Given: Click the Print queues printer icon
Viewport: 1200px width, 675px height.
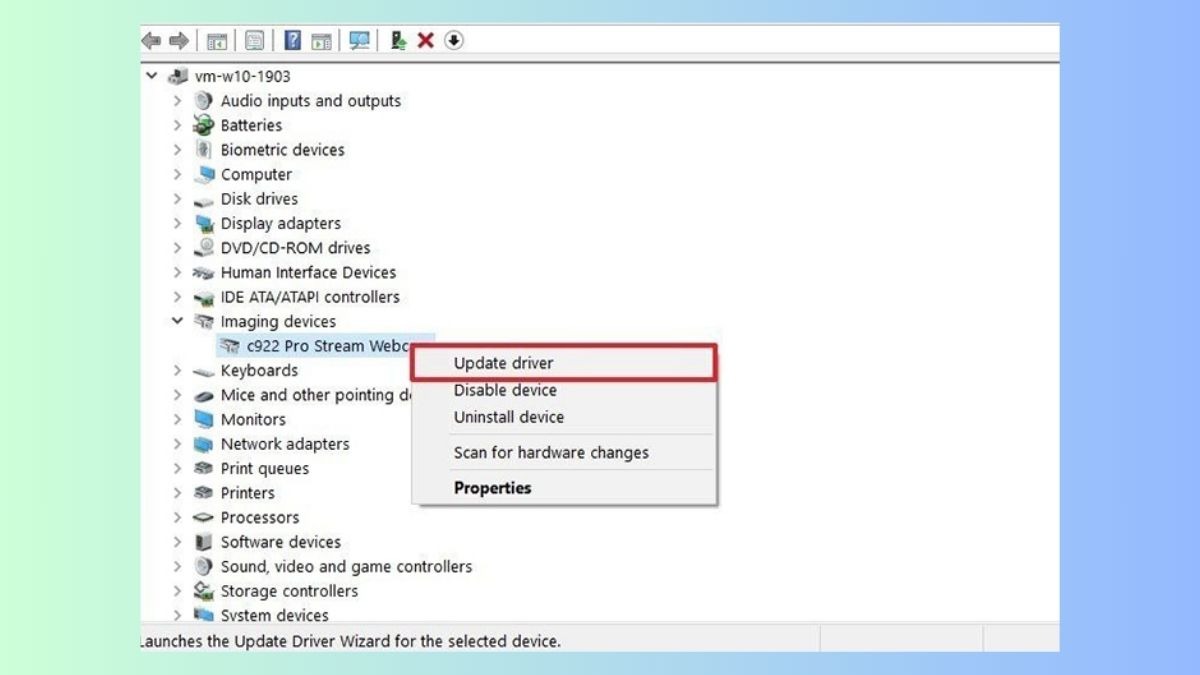Looking at the screenshot, I should coord(203,468).
